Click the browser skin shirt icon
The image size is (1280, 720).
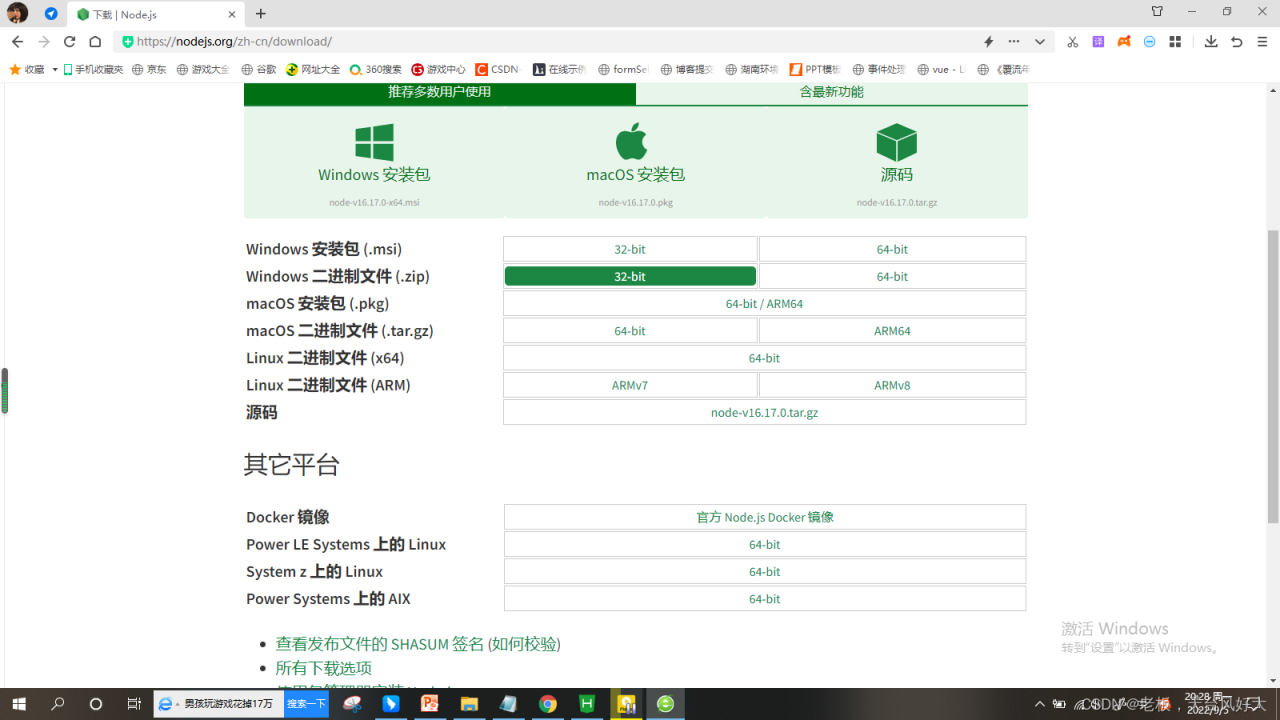click(x=1157, y=12)
